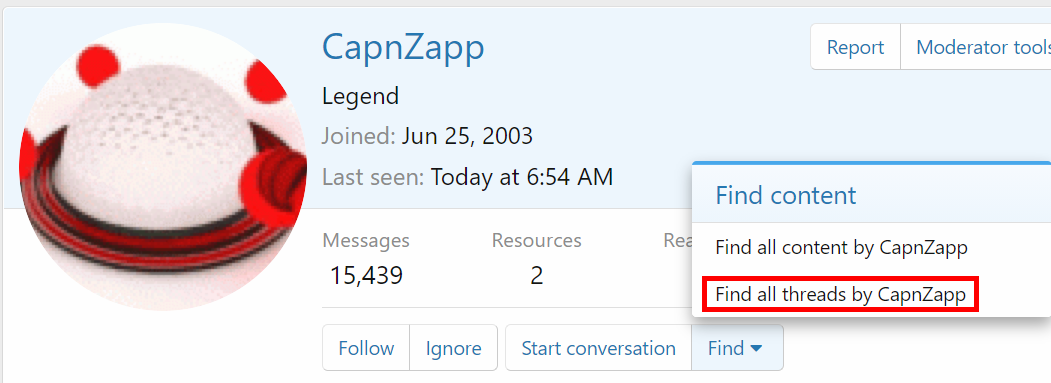The height and width of the screenshot is (383, 1051).
Task: Click the Messages stat label
Action: [366, 240]
